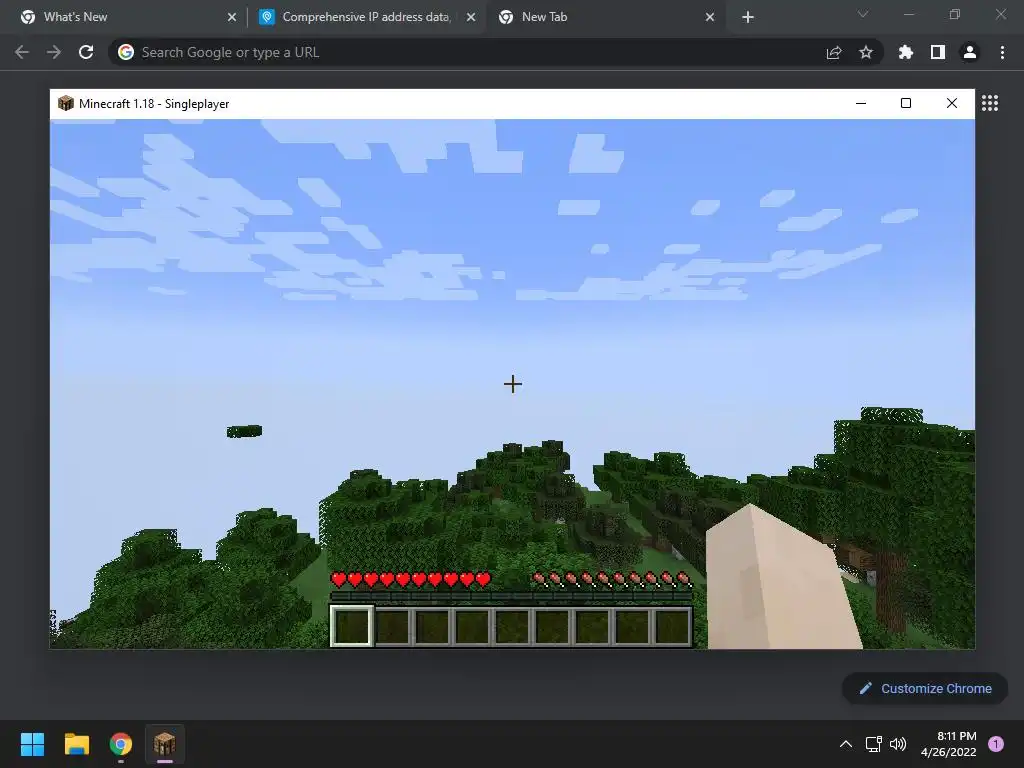Open the volume control in the tray
The image size is (1024, 768).
click(x=899, y=744)
